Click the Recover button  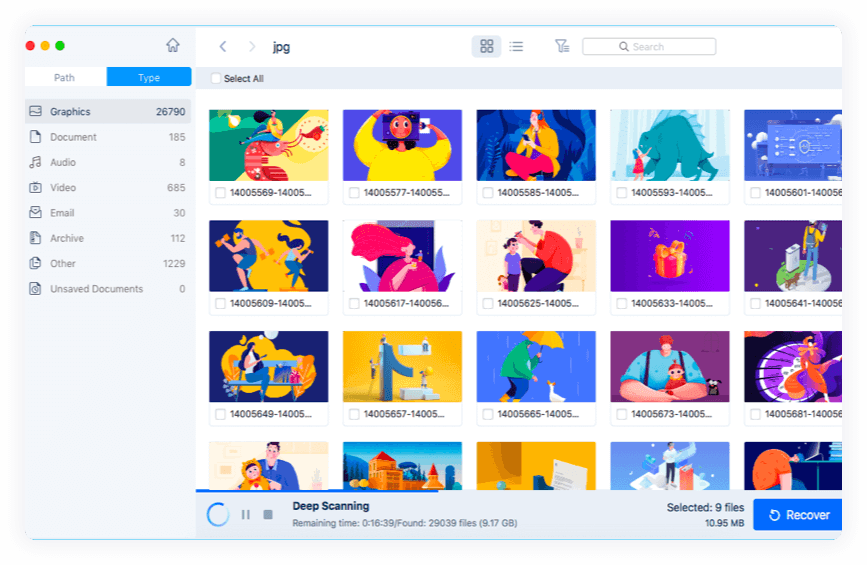798,515
